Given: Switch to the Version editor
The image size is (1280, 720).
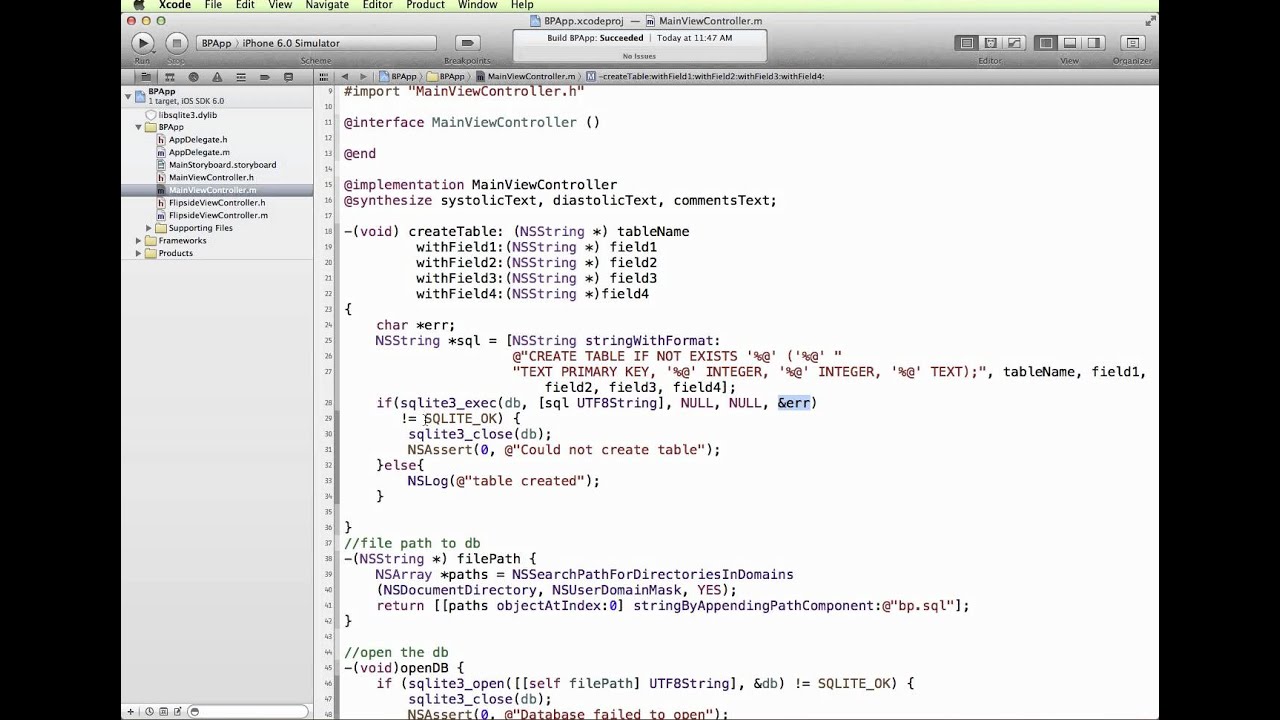Looking at the screenshot, I should click(x=1014, y=43).
